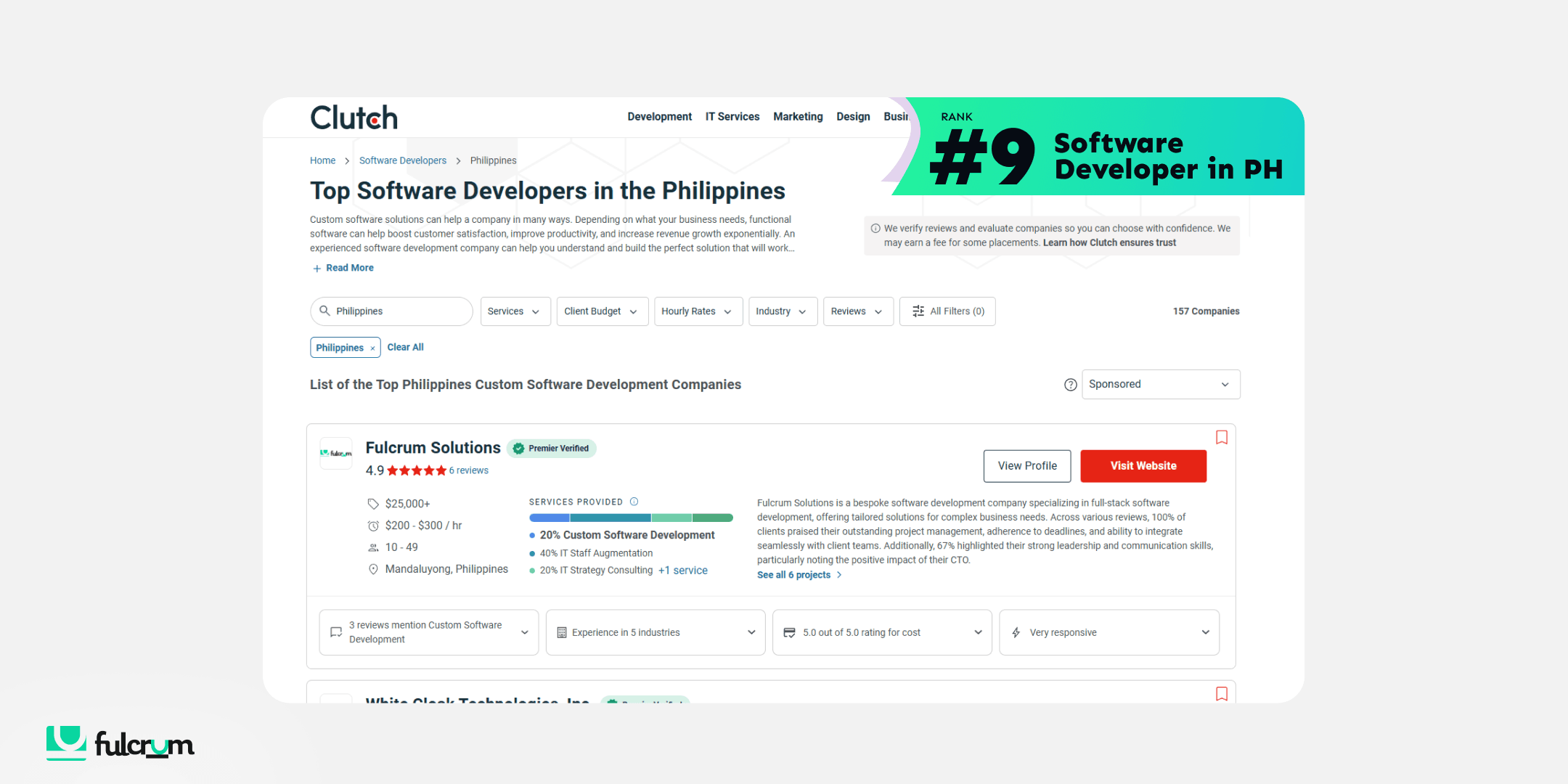Viewport: 1568px width, 784px height.
Task: Open the Development menu
Action: (x=659, y=116)
